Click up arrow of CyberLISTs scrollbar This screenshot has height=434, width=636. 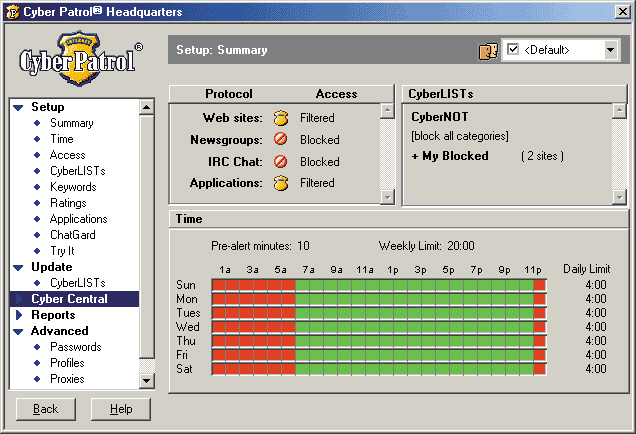(619, 110)
